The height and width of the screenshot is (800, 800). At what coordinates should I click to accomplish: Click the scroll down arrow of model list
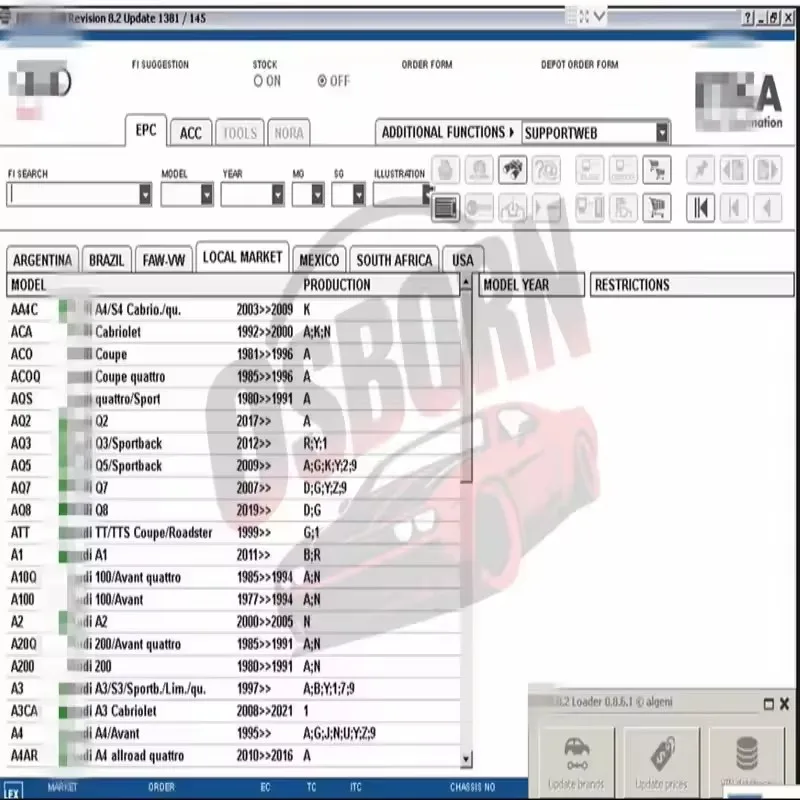point(466,759)
